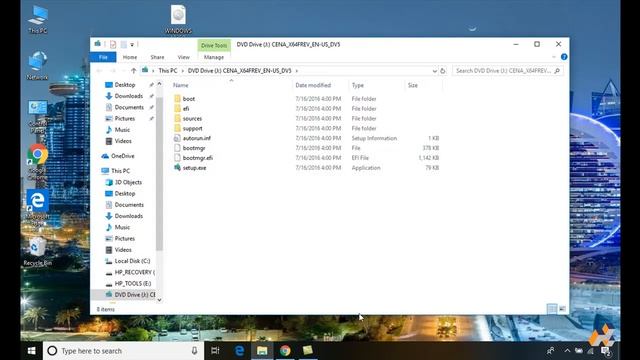Click the support folder icon
Viewport: 640px width, 360px height.
(x=177, y=128)
